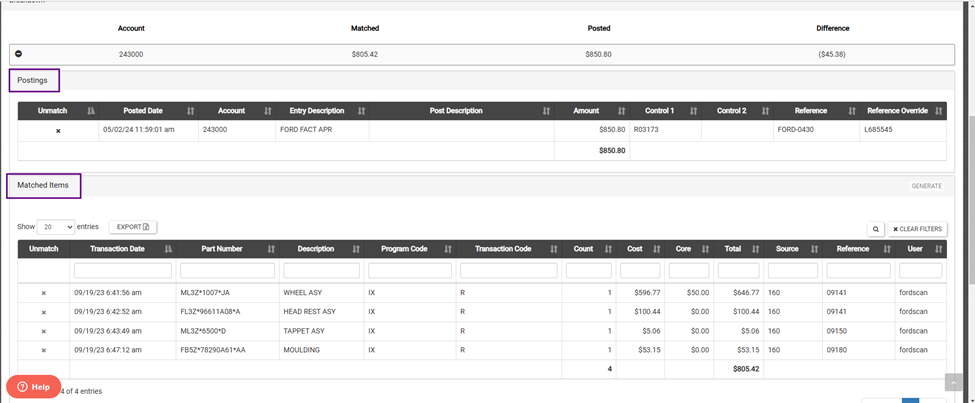Collapse the account 243000 breakdown row

click(x=18, y=54)
